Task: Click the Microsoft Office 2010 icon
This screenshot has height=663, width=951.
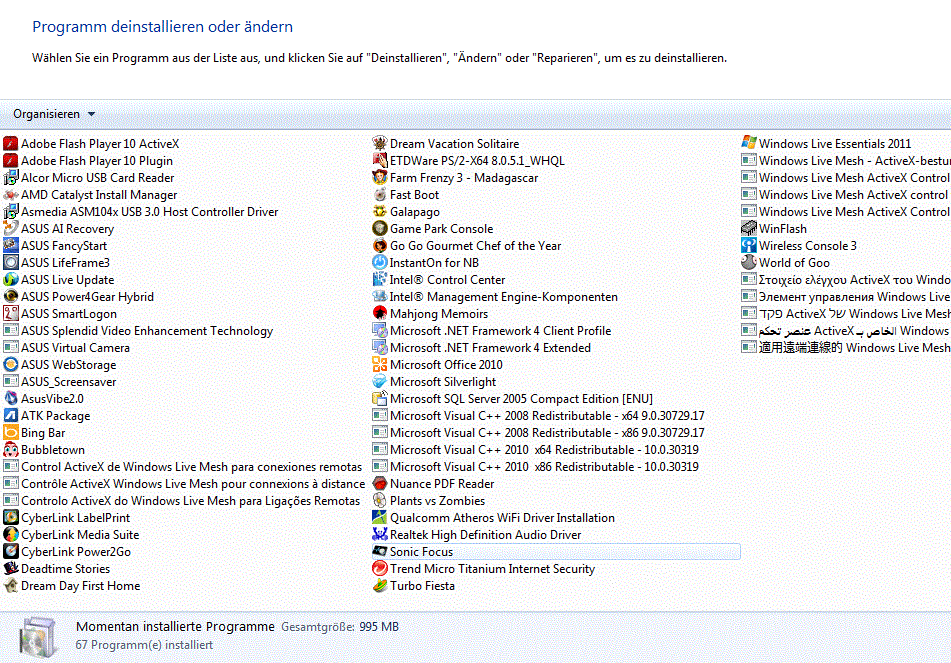Action: (380, 365)
